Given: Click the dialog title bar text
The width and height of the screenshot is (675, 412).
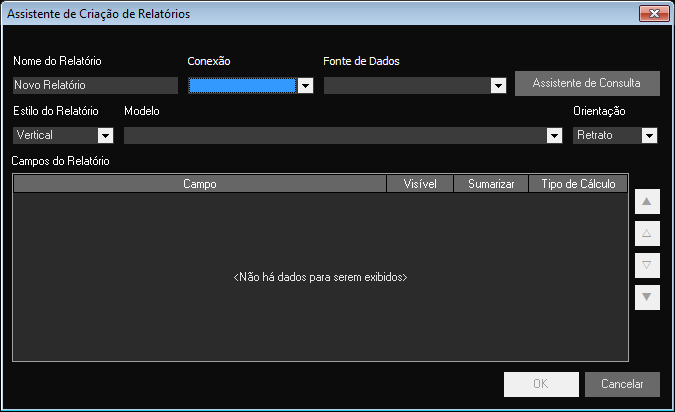Looking at the screenshot, I should tap(99, 13).
